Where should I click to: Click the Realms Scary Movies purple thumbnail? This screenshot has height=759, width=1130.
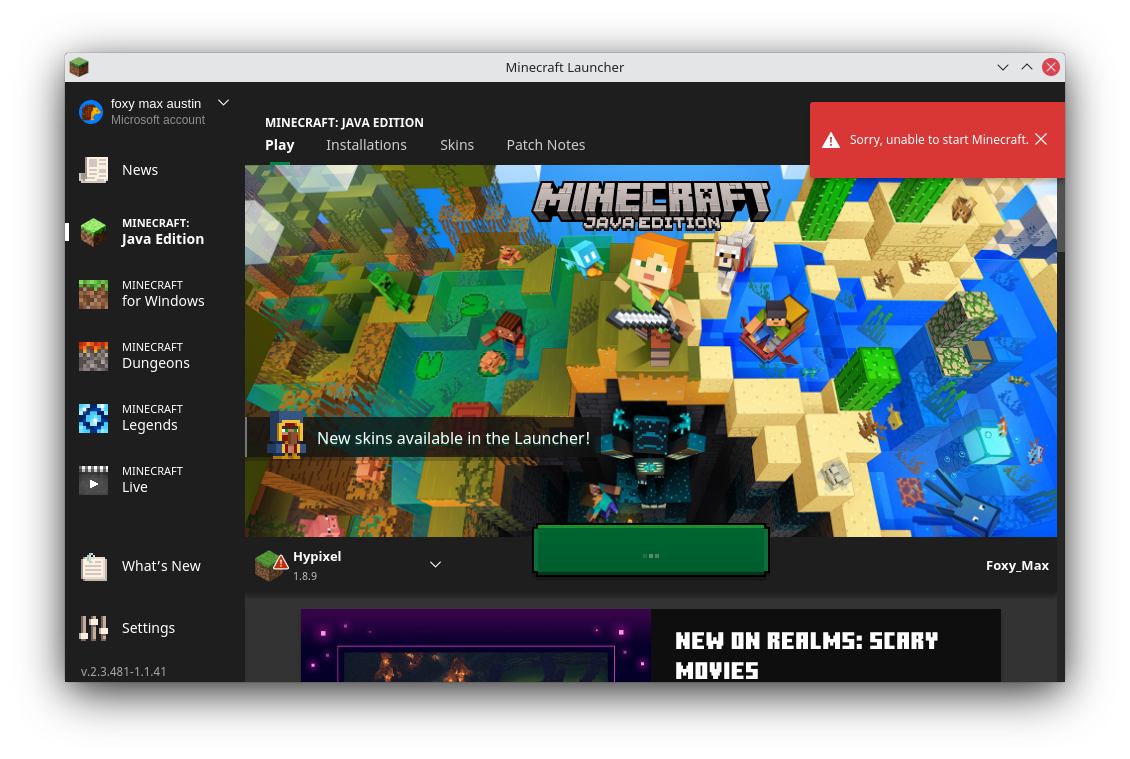(476, 646)
